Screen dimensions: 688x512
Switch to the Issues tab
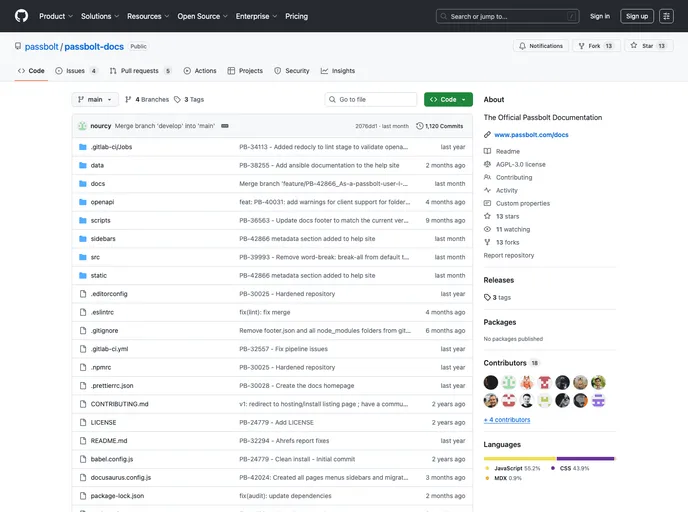tap(76, 71)
